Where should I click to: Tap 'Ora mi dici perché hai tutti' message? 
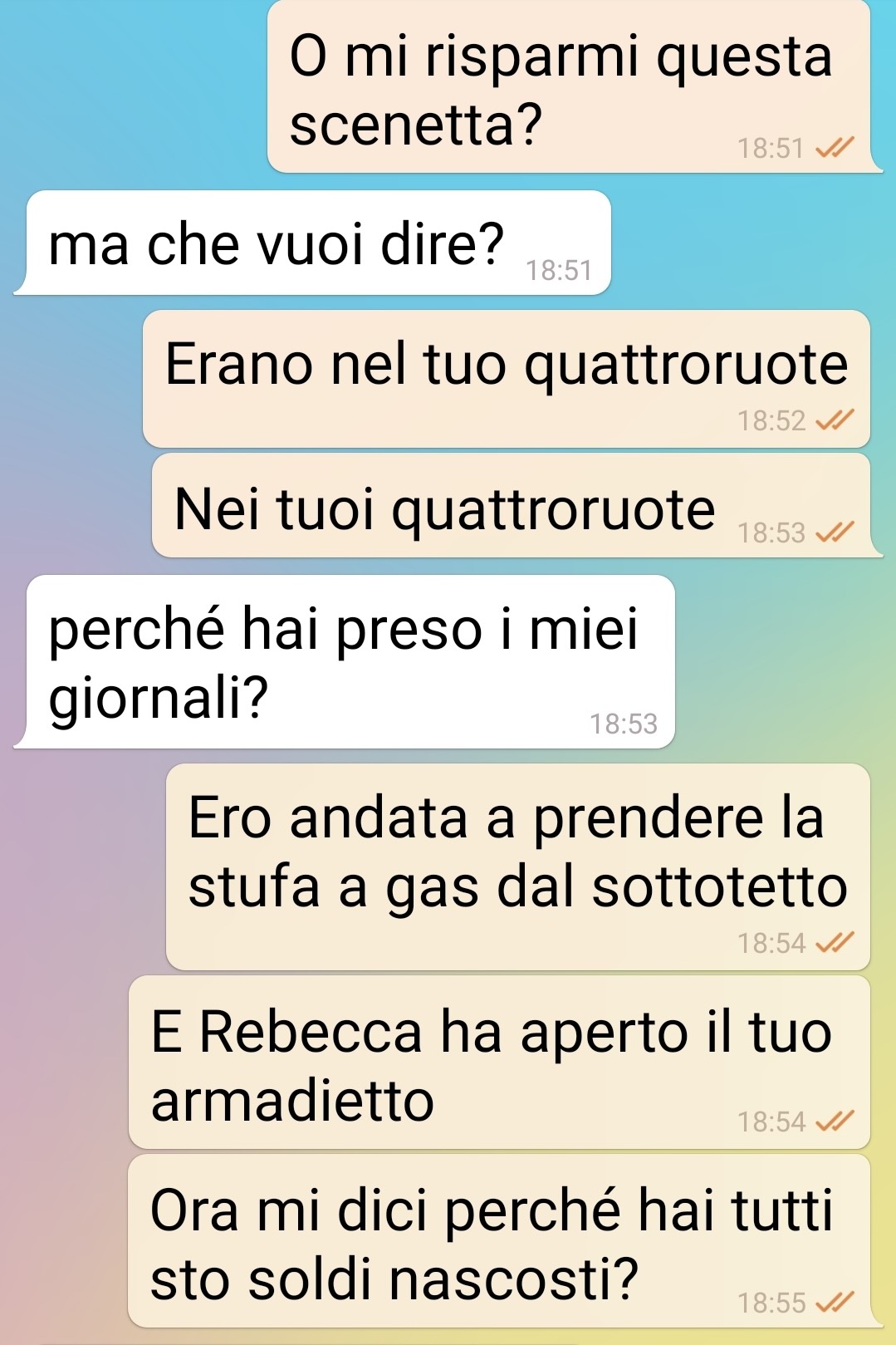pyautogui.click(x=500, y=1240)
